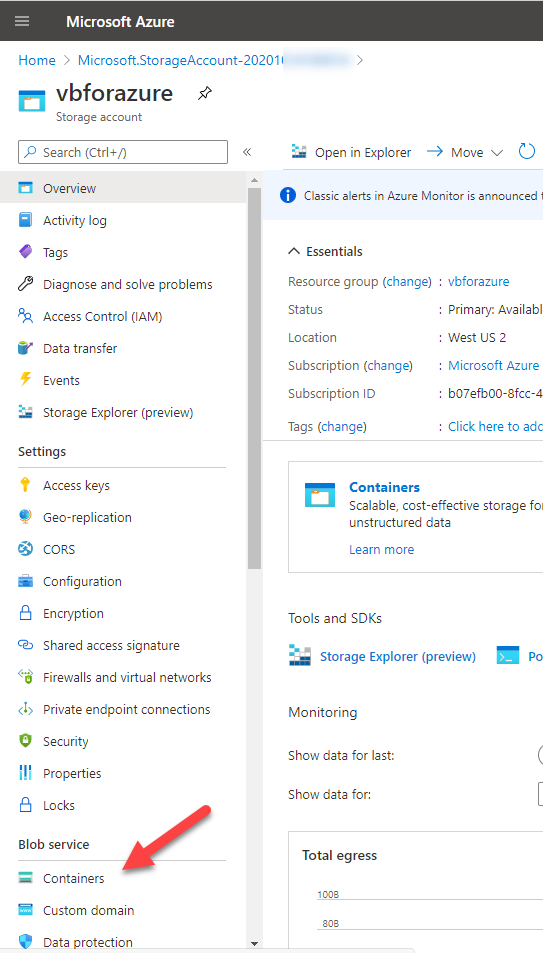
Task: Click the CORS icon
Action: pos(25,549)
